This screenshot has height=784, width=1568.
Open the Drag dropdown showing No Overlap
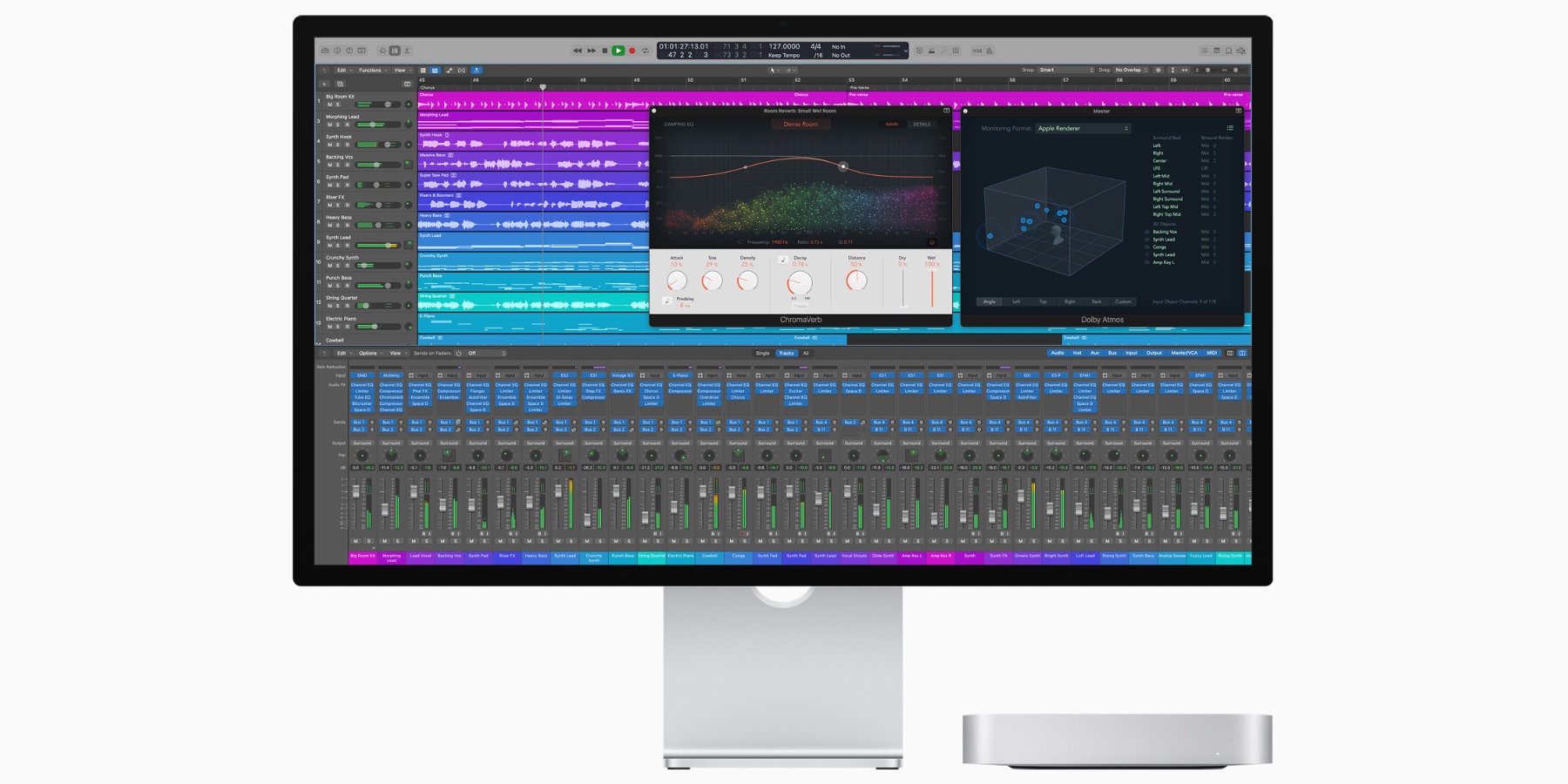coord(1128,70)
